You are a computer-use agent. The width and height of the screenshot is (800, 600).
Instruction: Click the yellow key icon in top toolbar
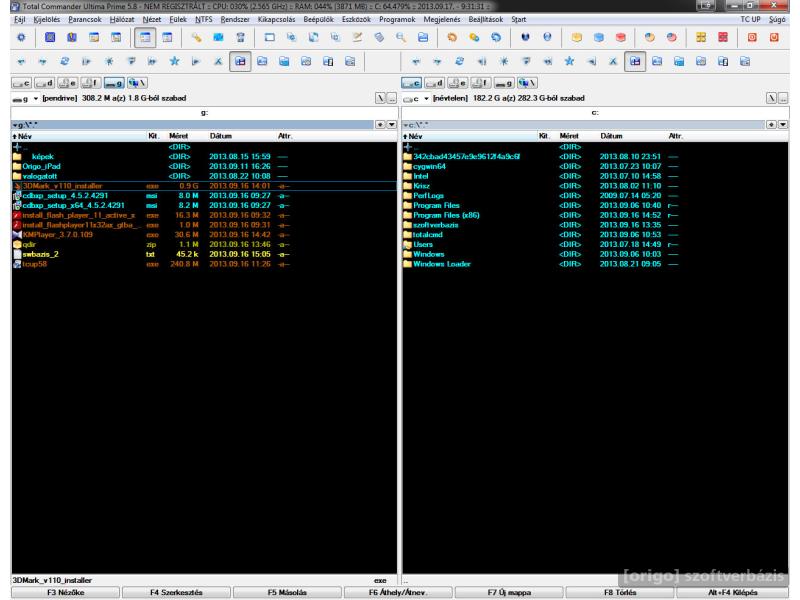point(196,37)
